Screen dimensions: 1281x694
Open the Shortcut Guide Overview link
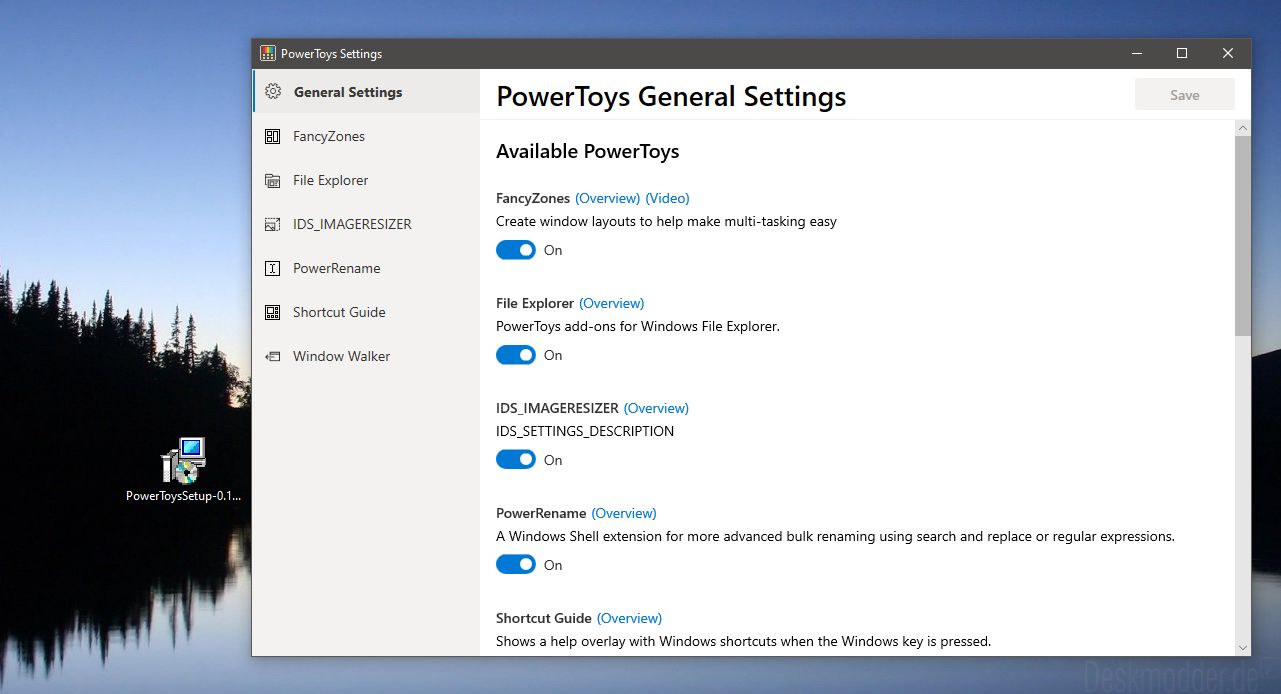click(x=630, y=618)
